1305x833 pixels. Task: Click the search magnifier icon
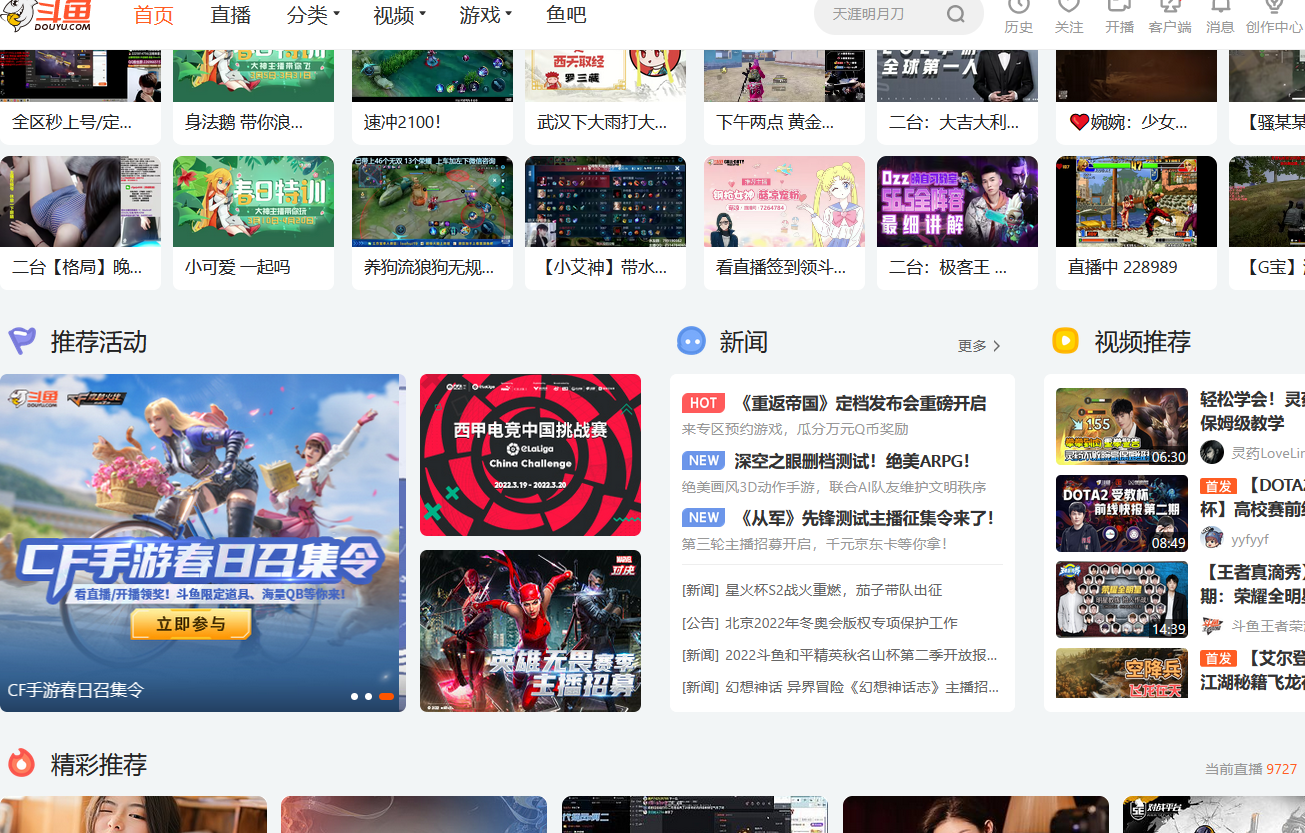click(x=955, y=14)
